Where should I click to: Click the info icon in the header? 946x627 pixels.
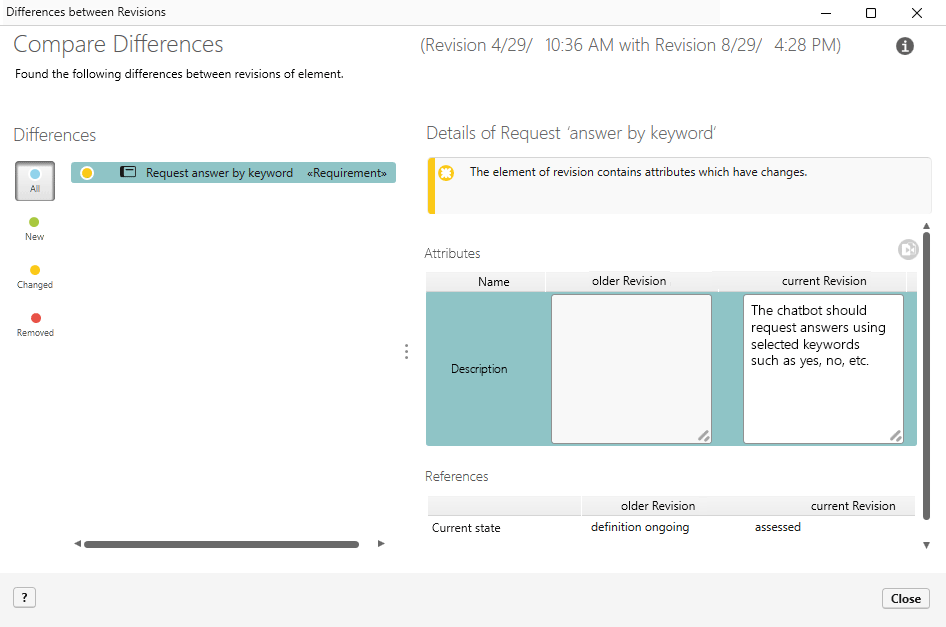click(905, 46)
